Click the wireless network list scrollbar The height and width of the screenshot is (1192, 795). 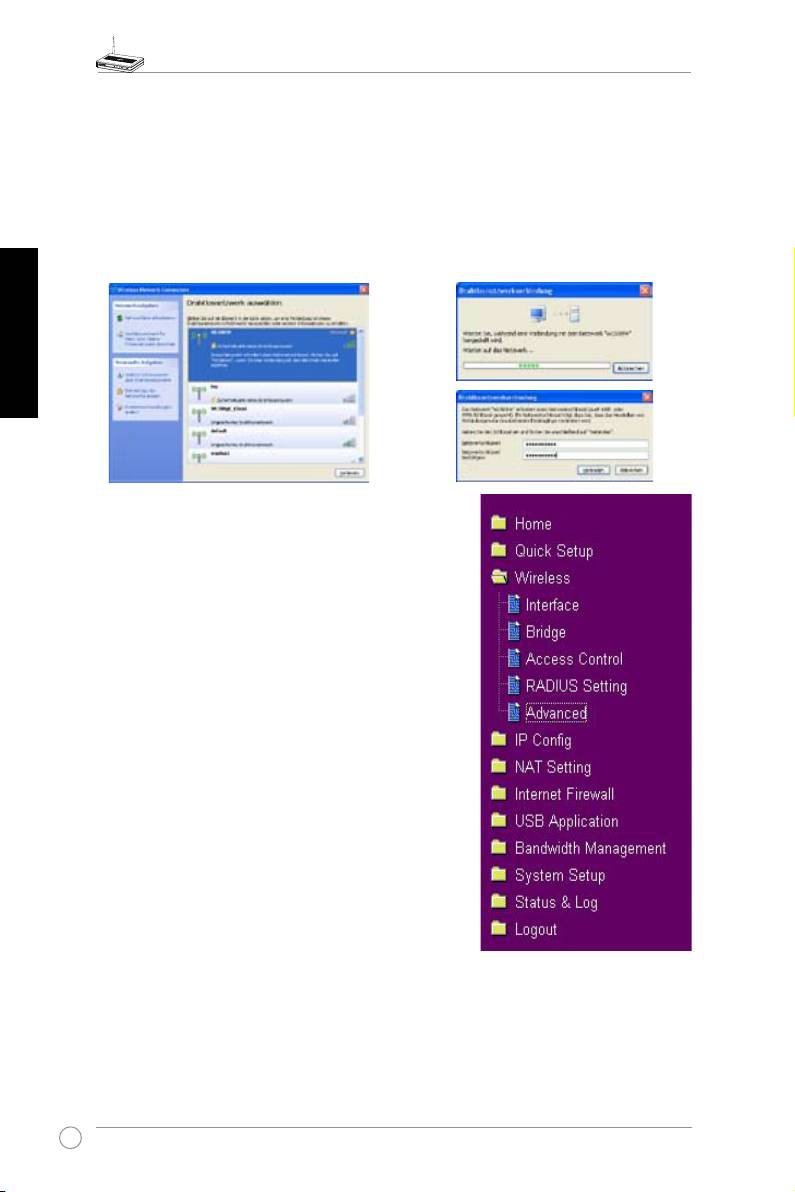point(361,380)
